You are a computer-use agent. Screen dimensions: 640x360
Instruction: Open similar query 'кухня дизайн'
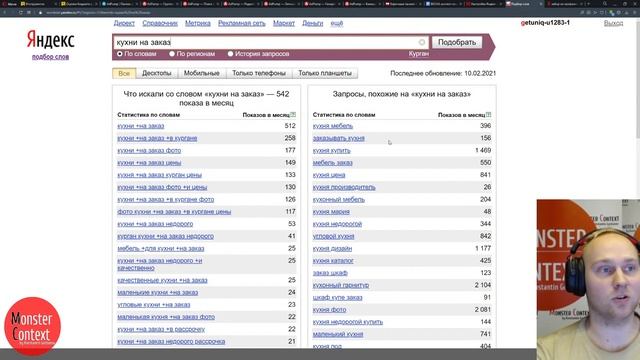[332, 249]
